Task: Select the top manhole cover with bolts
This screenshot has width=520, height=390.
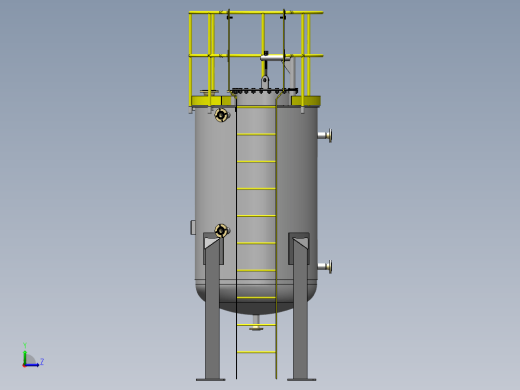Action: (x=264, y=90)
